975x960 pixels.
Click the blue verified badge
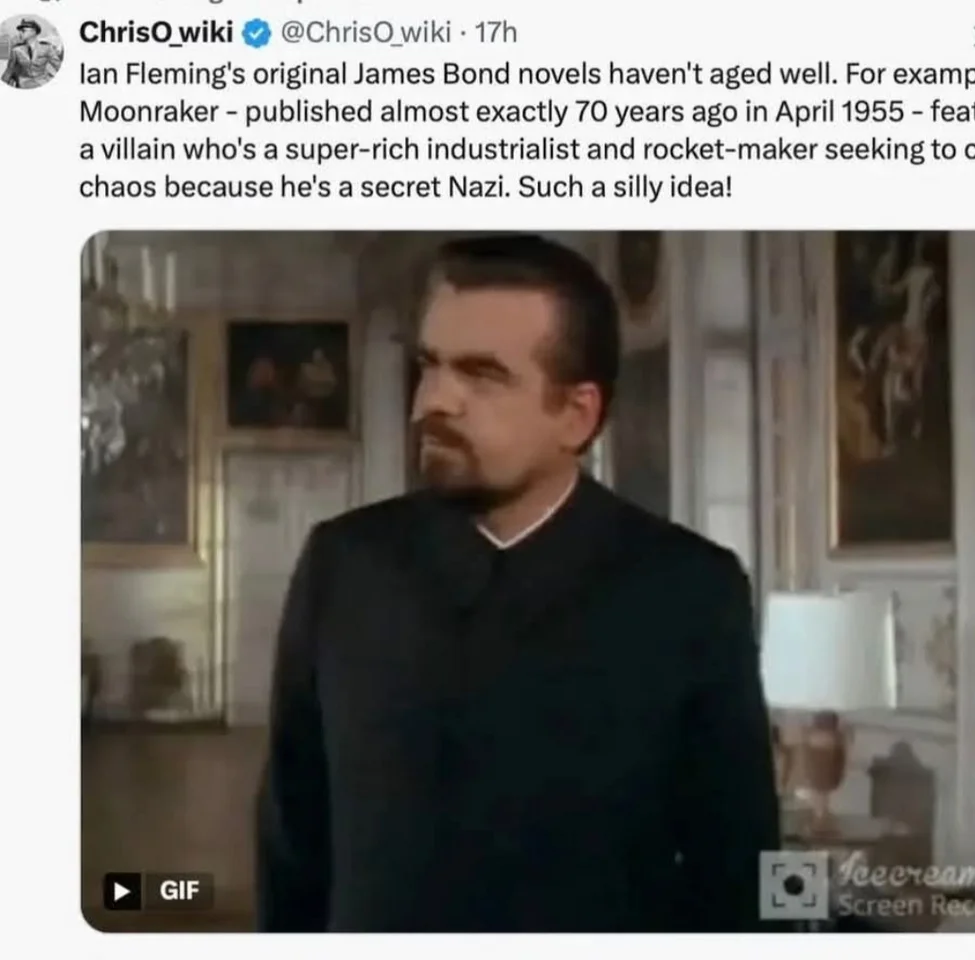coord(255,34)
